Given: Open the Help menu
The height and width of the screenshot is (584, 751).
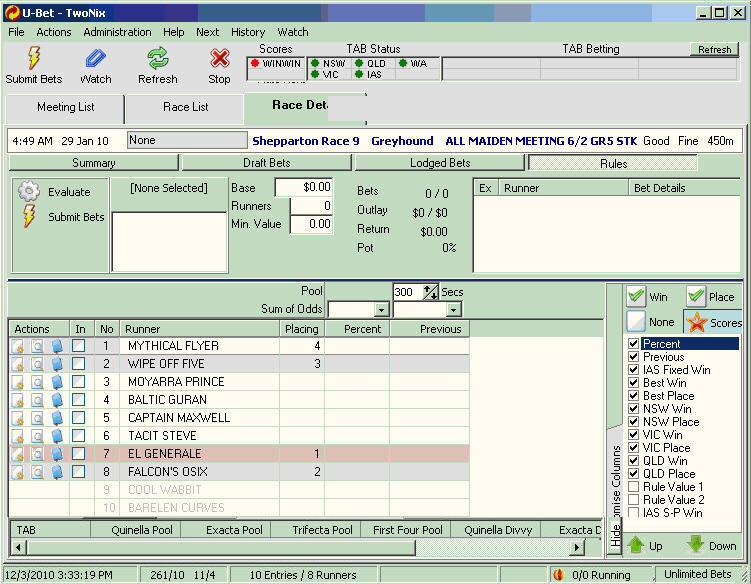Looking at the screenshot, I should tap(173, 32).
